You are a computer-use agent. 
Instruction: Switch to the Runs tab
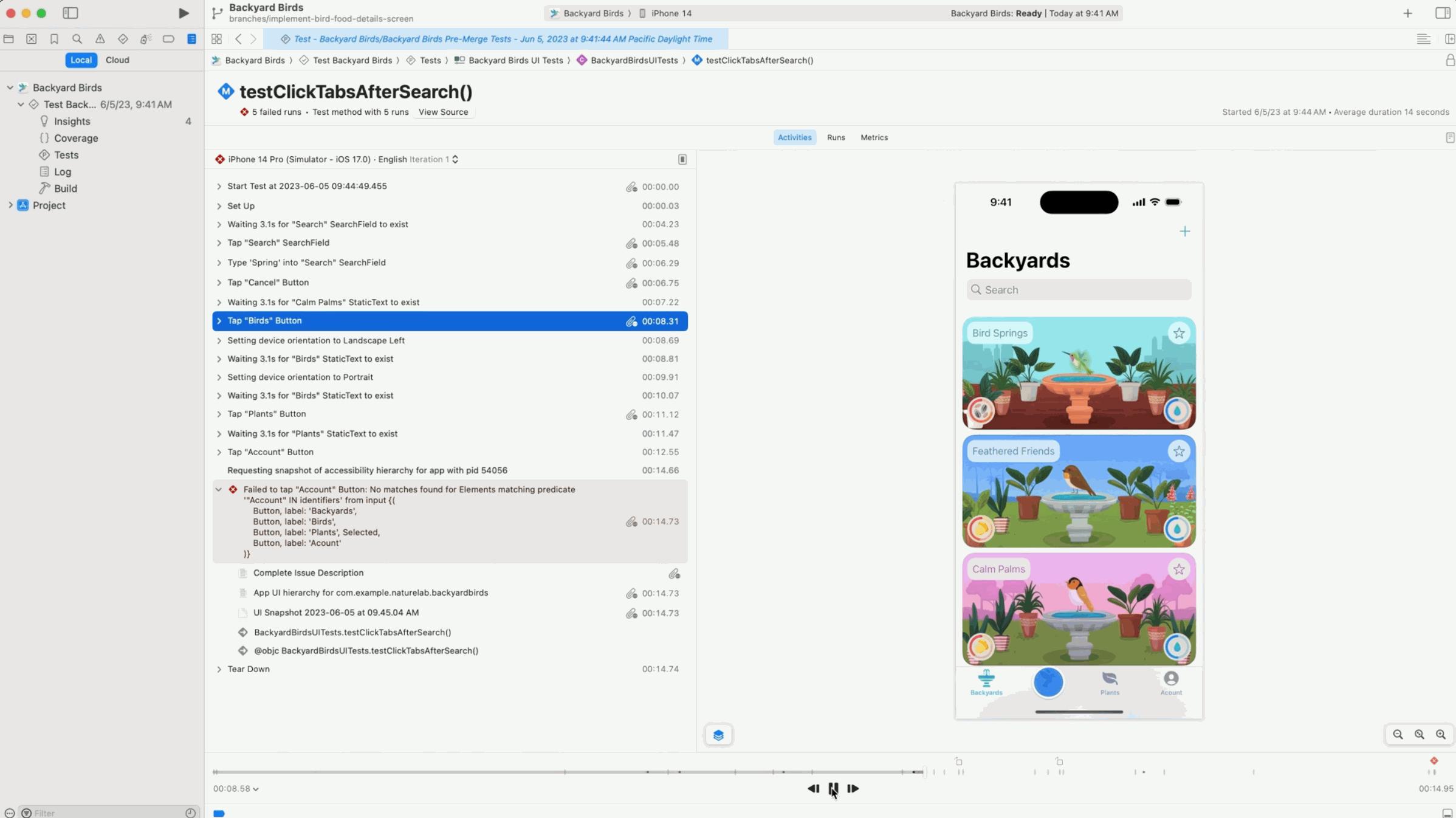(836, 137)
